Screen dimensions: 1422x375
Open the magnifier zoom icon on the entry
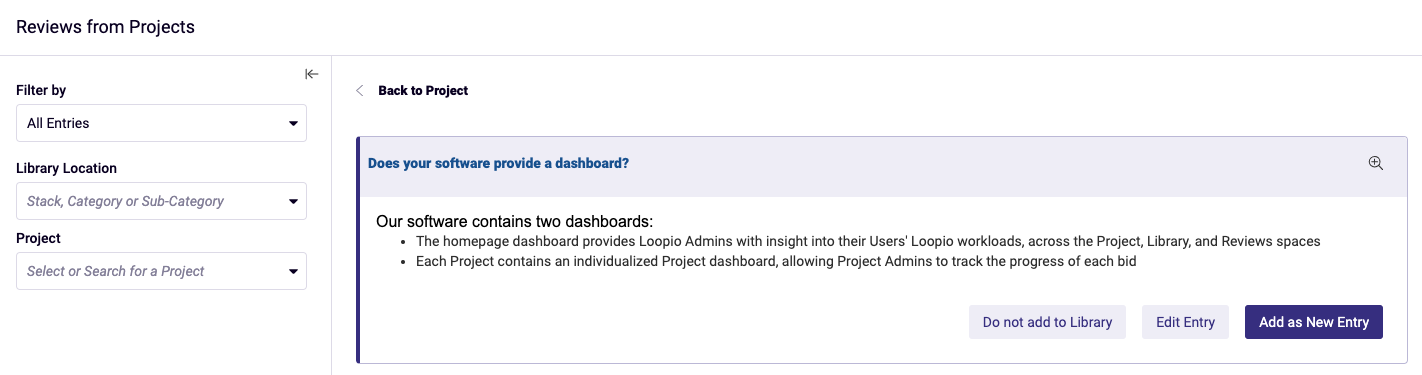[1376, 163]
